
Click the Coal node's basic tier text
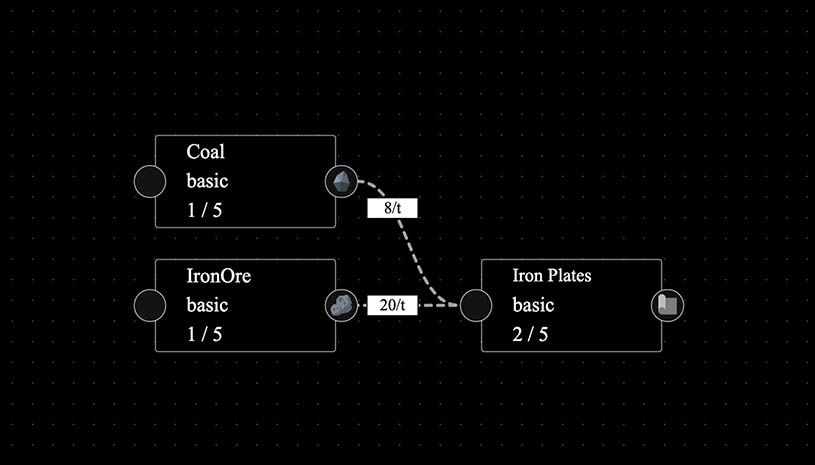tap(207, 182)
